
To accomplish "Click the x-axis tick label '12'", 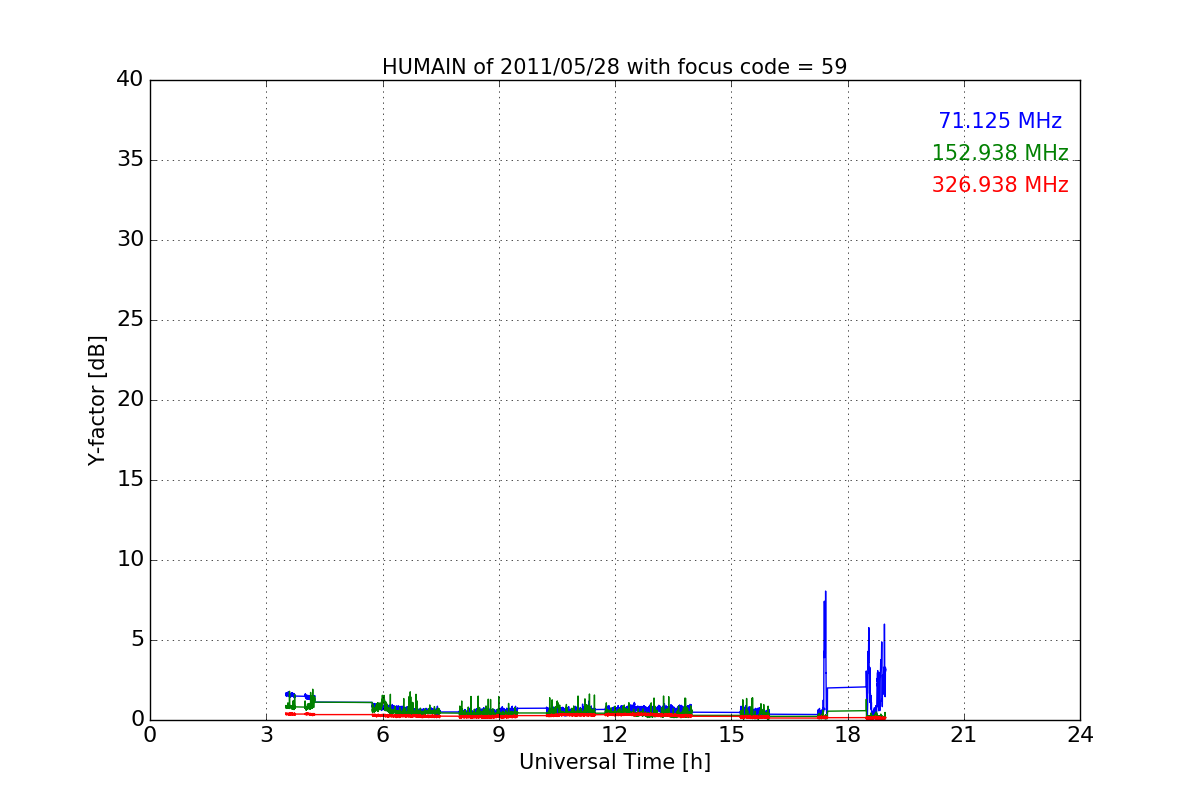I will [615, 735].
